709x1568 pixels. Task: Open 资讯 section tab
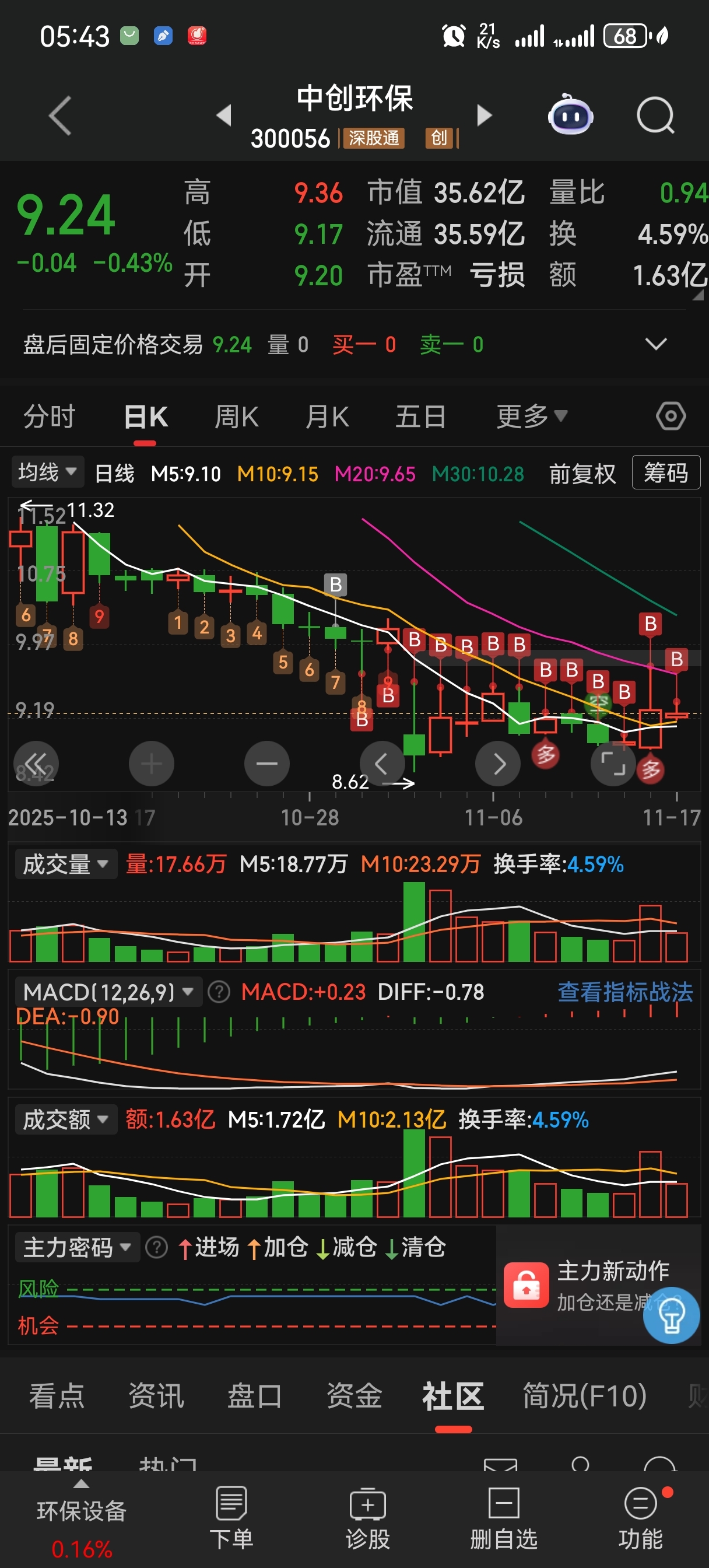156,1395
